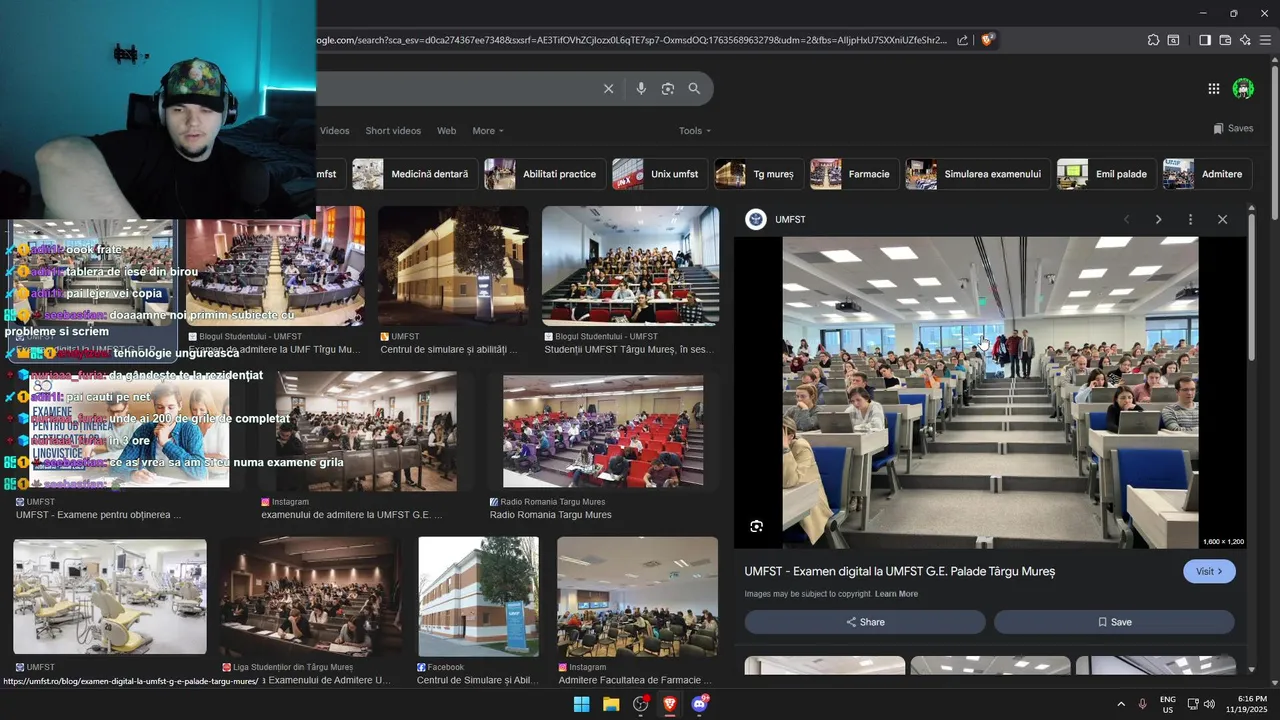Click the browser address bar URL

pyautogui.click(x=631, y=40)
